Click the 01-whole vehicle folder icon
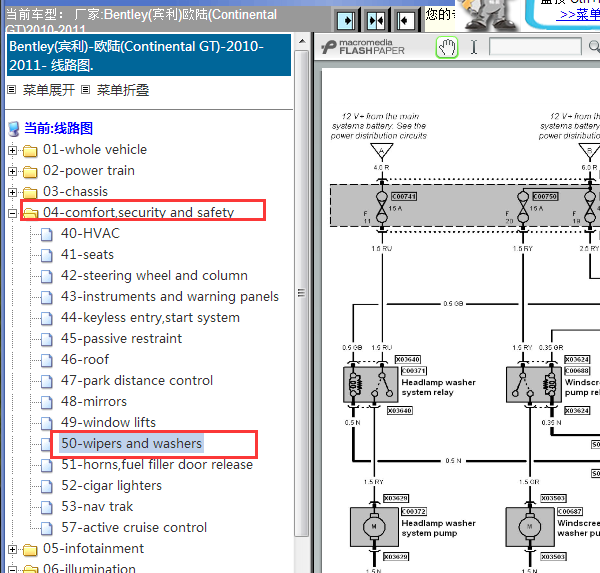 click(30, 151)
